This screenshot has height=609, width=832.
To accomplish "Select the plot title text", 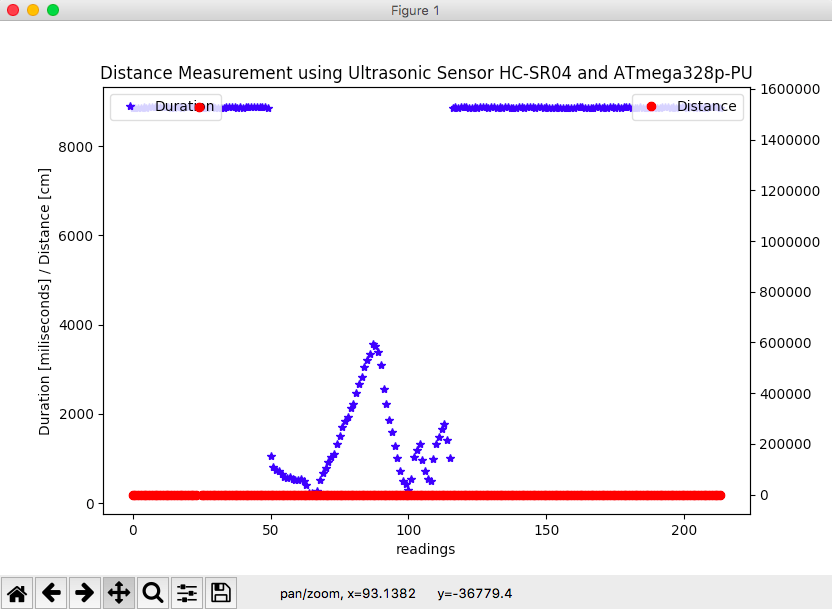I will click(x=426, y=73).
